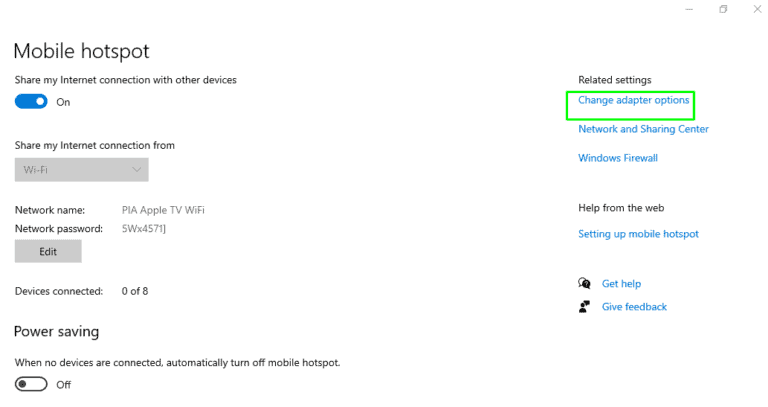Go to Windows Firewall settings link
768x407 pixels.
(618, 158)
